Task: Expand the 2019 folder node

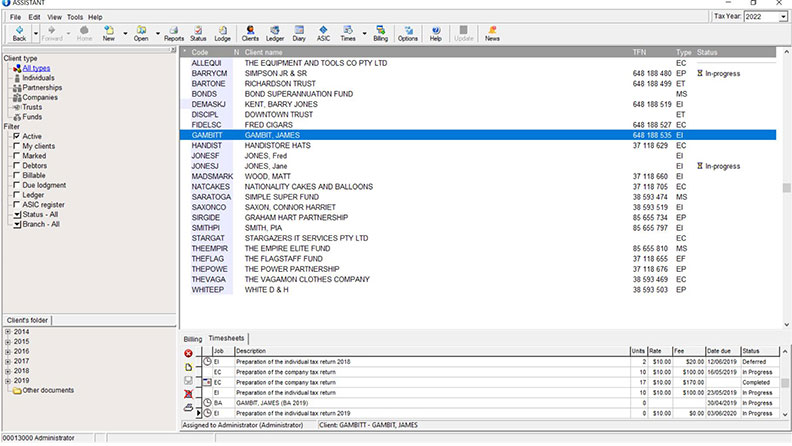Action: [x=6, y=380]
